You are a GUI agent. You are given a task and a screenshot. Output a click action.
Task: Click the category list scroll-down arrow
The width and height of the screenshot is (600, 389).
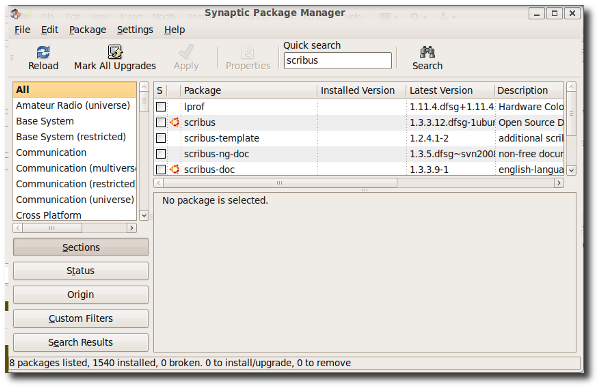144,215
